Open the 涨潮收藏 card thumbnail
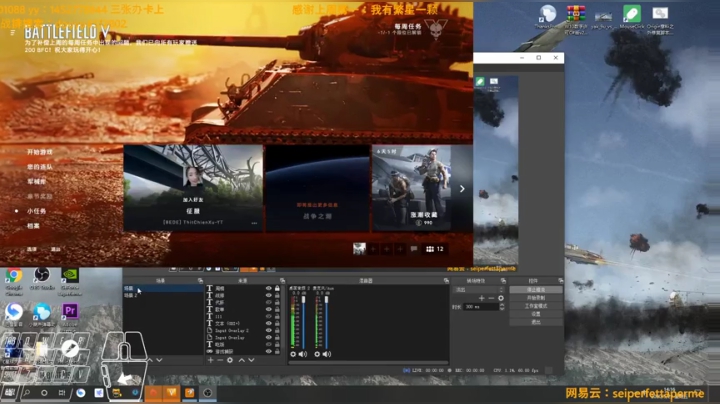Viewport: 720px width, 404px height. pyautogui.click(x=411, y=188)
